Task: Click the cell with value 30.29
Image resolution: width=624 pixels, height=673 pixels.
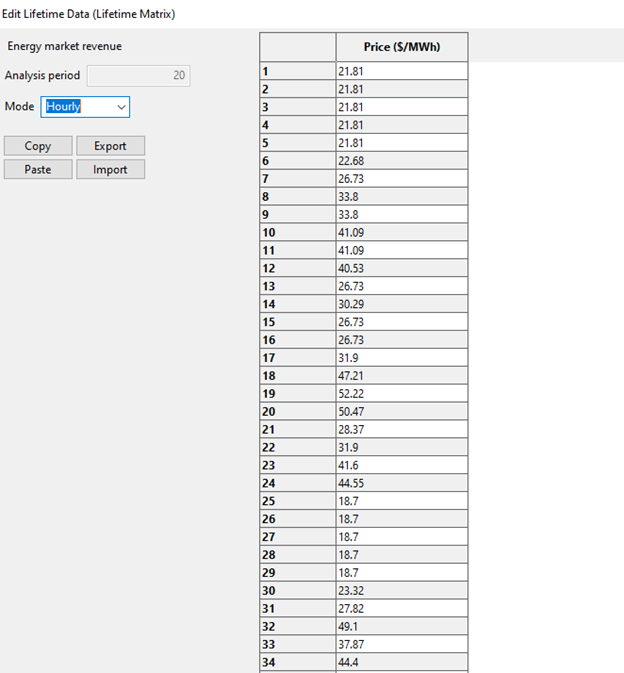Action: [x=401, y=304]
